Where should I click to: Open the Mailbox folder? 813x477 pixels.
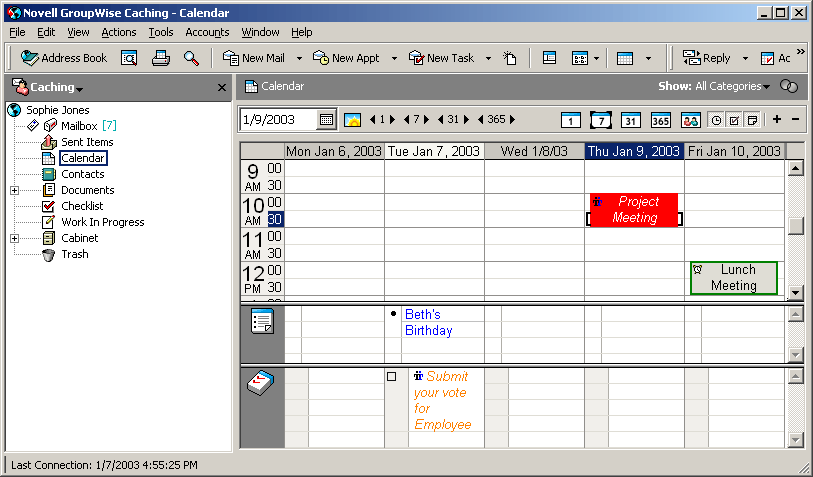(x=79, y=126)
